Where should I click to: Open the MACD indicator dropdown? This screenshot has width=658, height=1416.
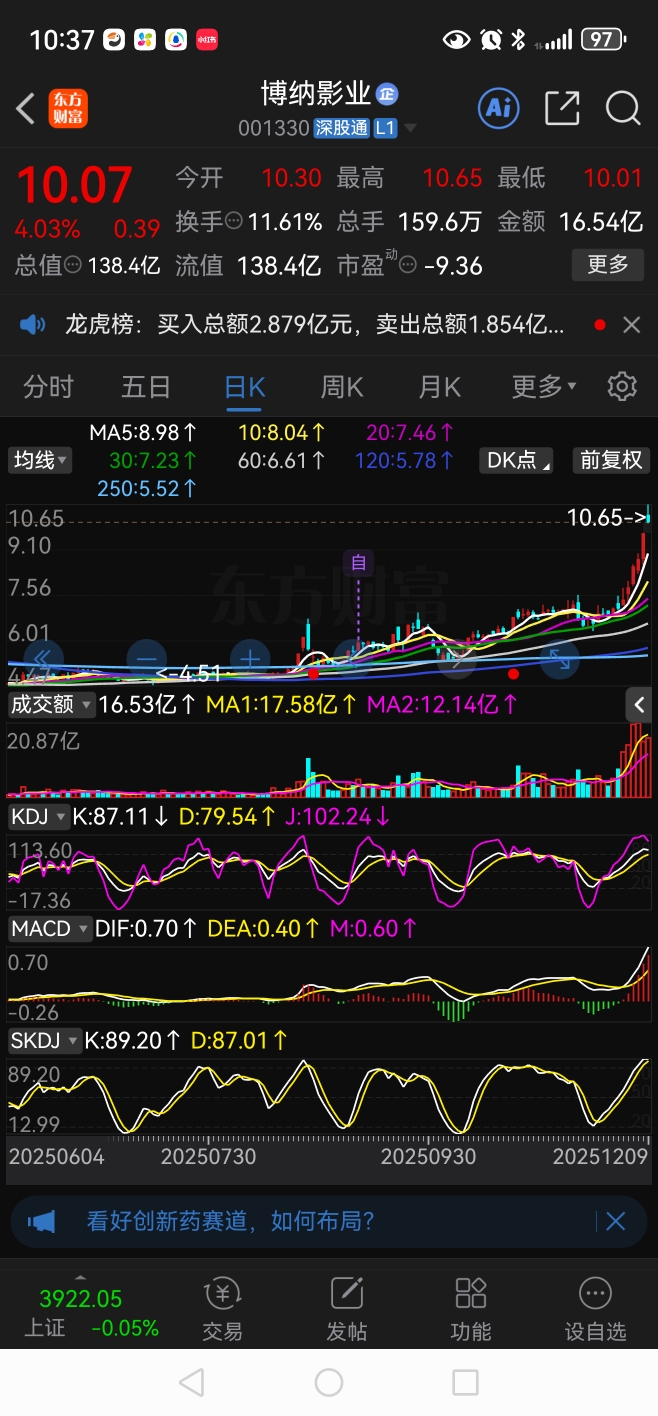coord(49,928)
